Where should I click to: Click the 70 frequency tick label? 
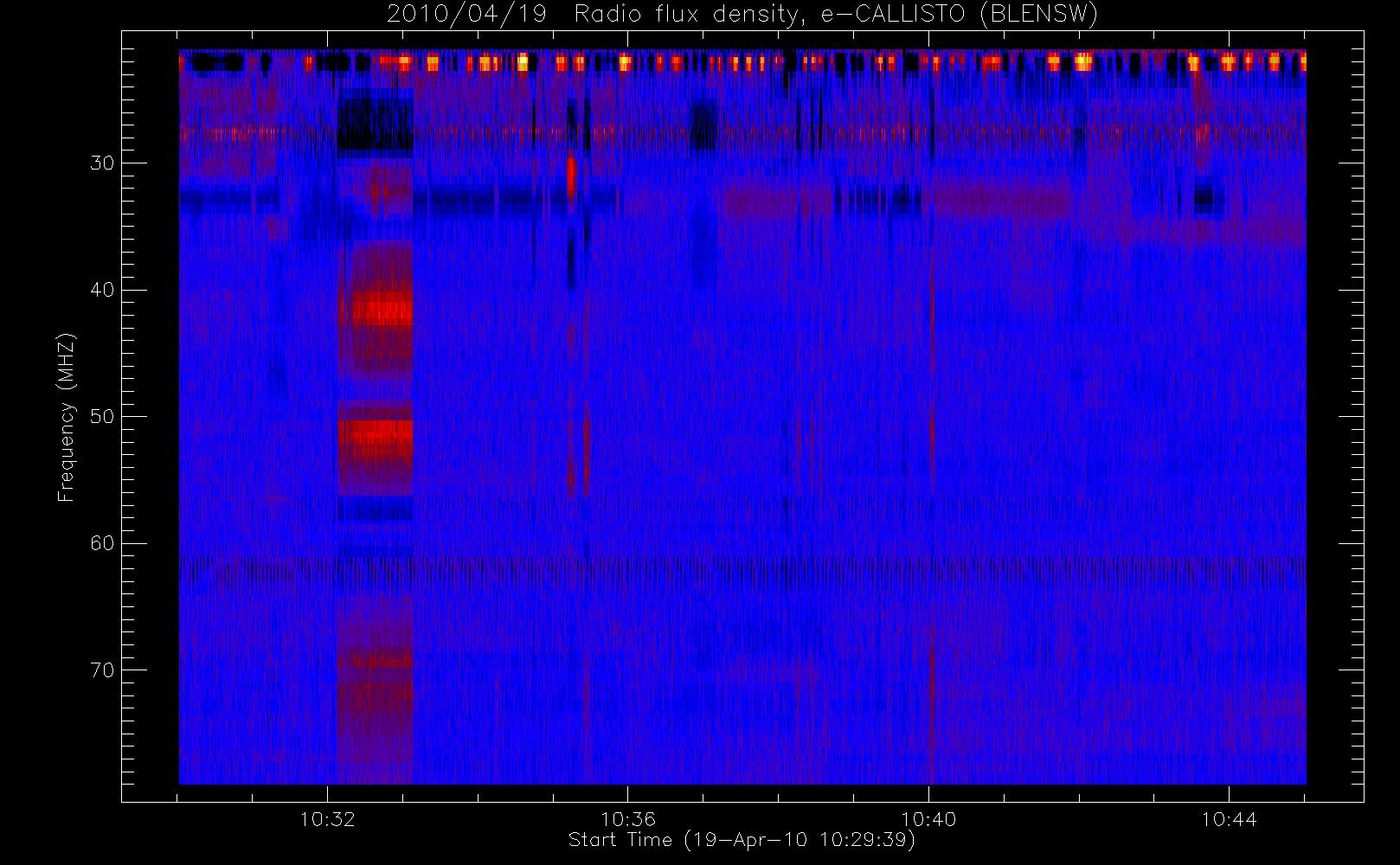[x=102, y=670]
